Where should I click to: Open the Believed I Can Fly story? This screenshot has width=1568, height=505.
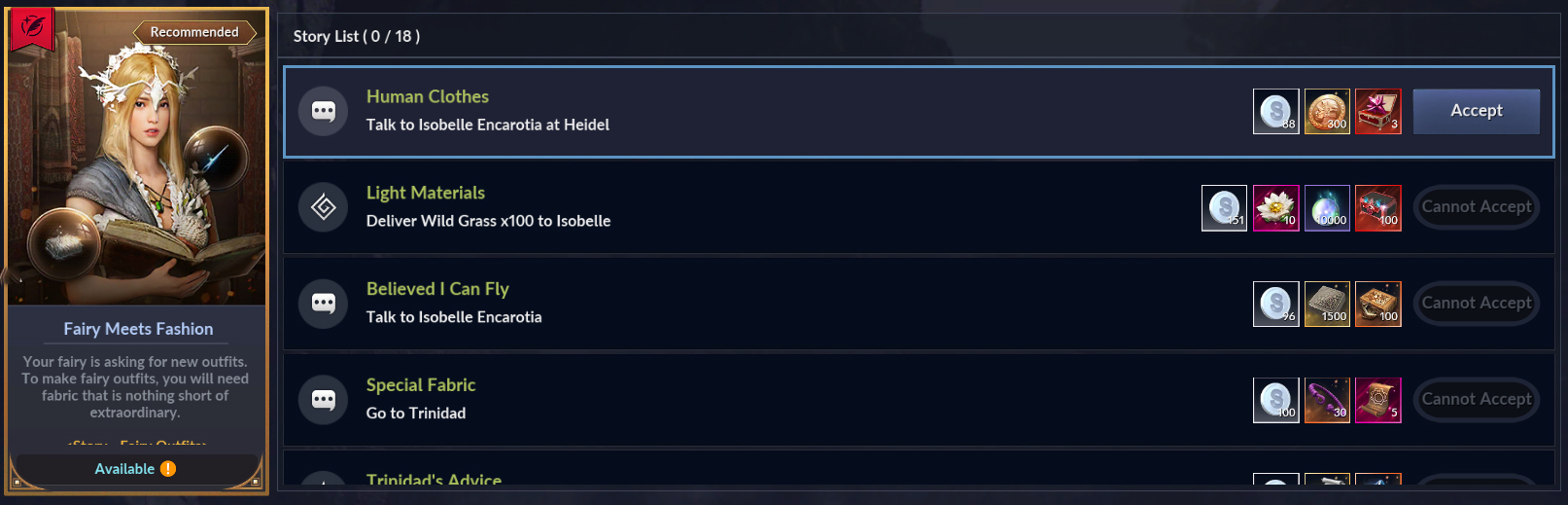coord(918,304)
